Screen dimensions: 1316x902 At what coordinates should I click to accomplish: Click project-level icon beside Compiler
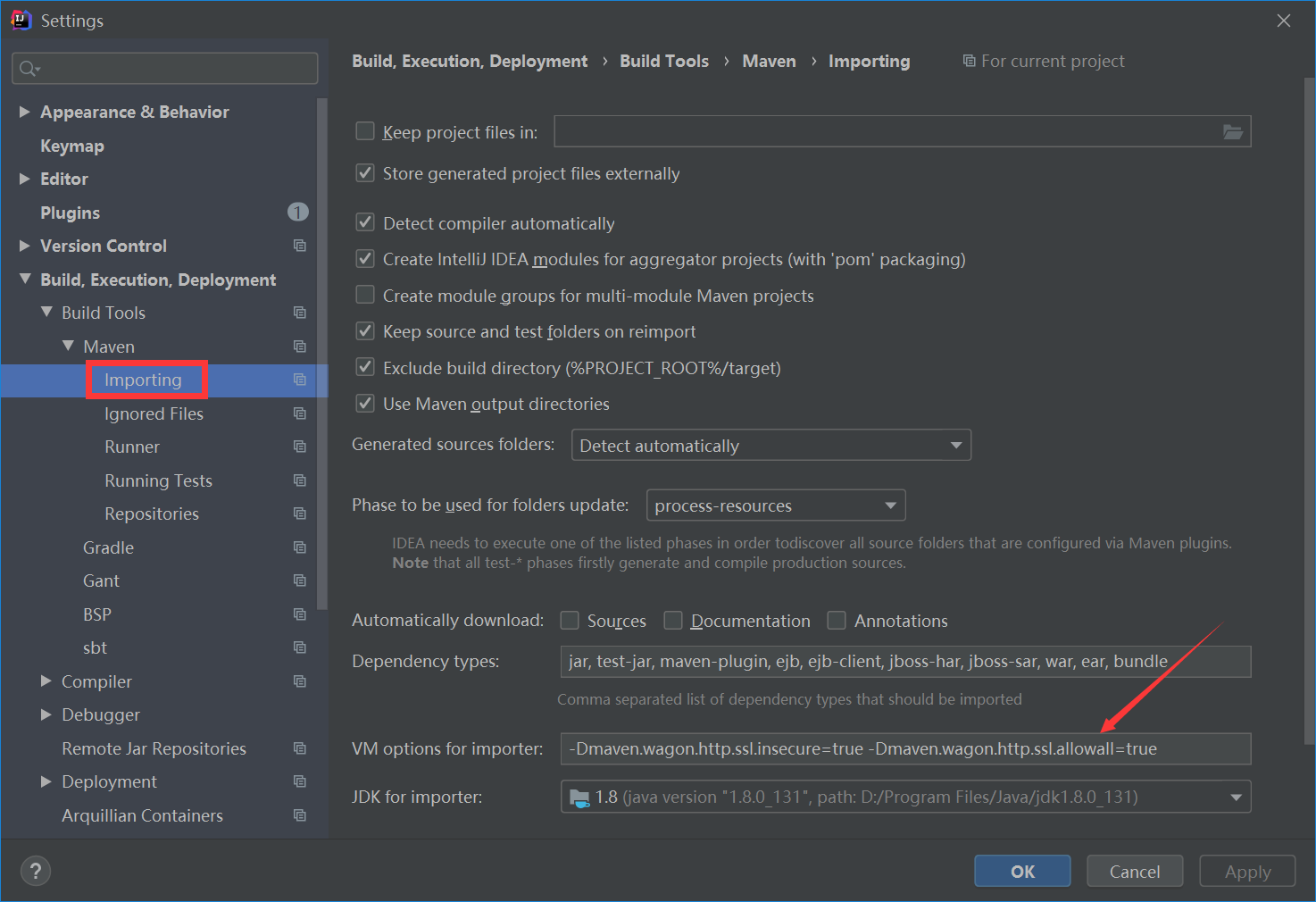point(300,681)
